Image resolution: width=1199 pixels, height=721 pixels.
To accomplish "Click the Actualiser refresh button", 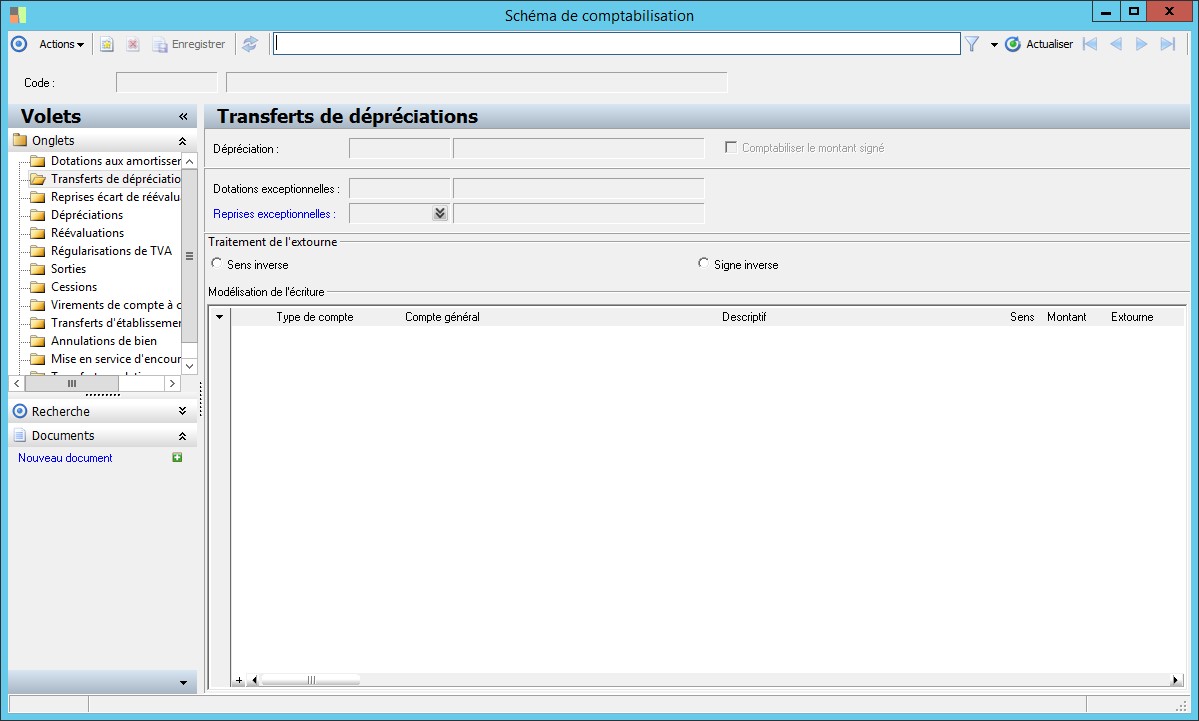I will (1039, 44).
